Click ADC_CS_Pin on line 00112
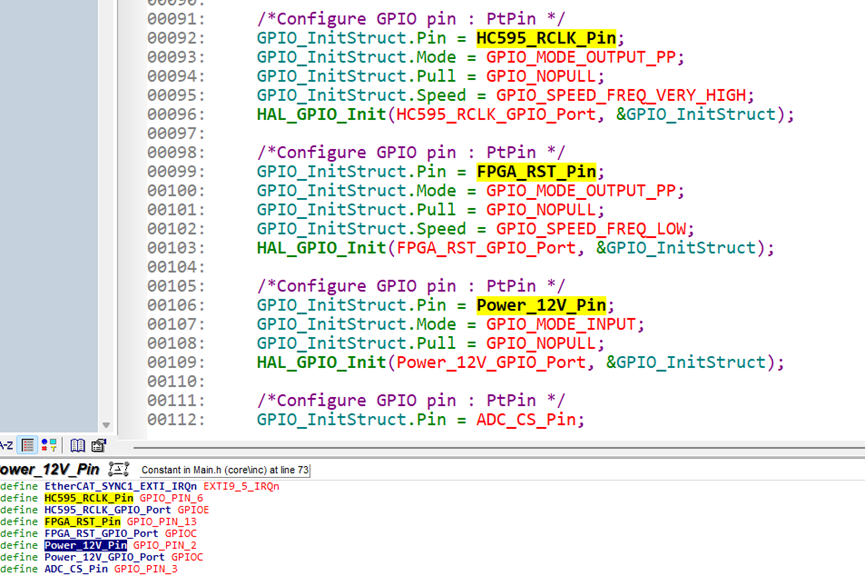 pyautogui.click(x=526, y=420)
